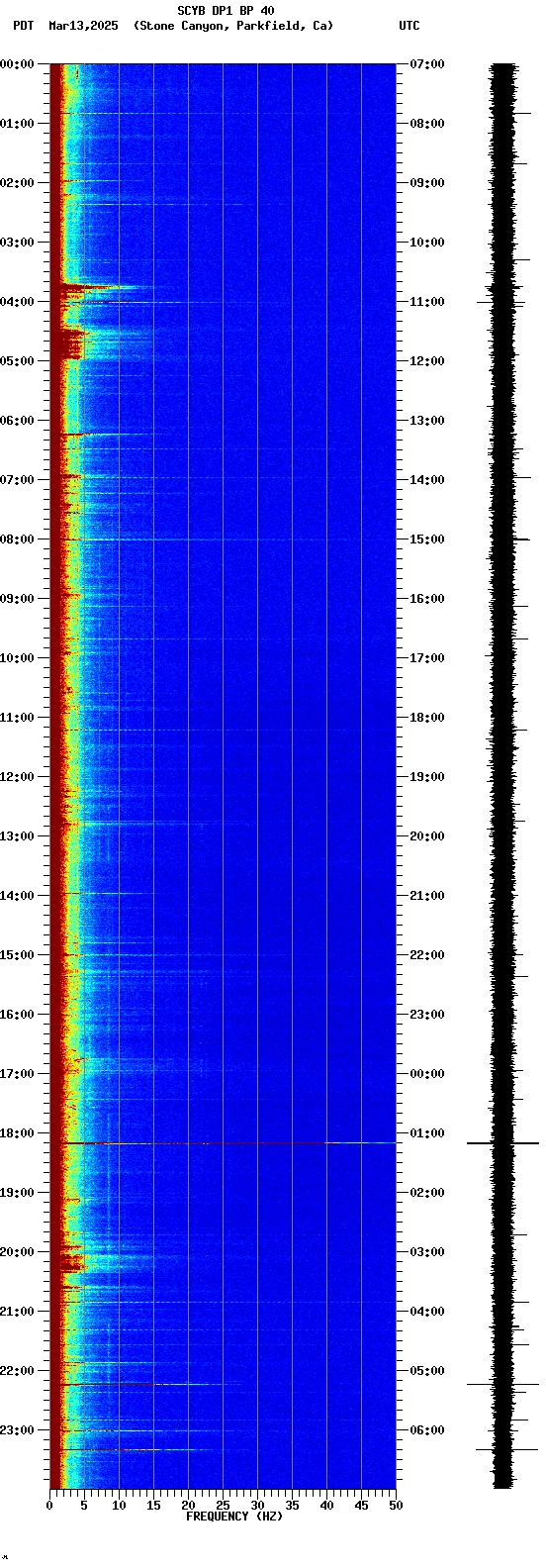Click the UTC time label '19:00'

[427, 777]
